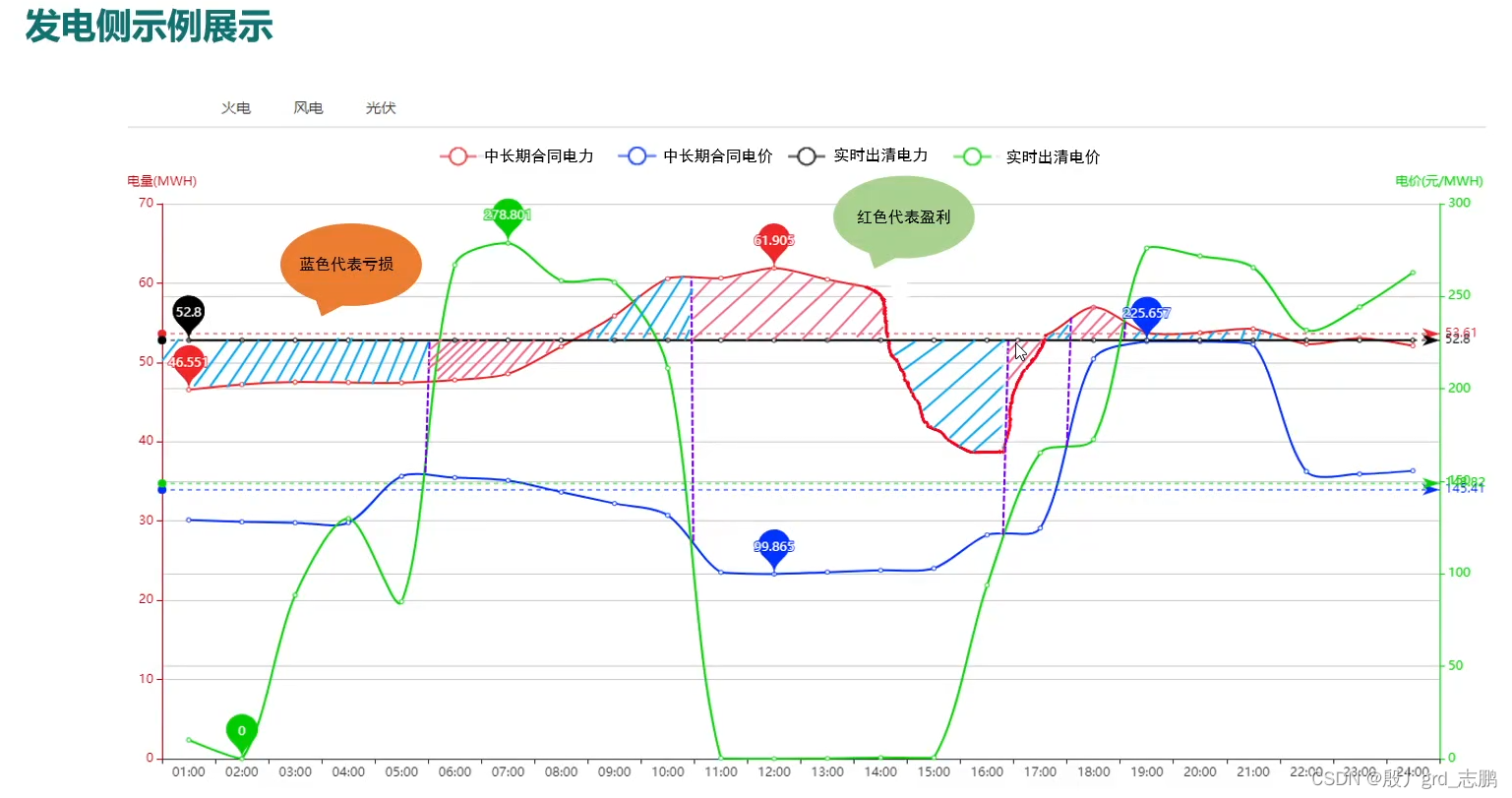The image size is (1512, 798).
Task: Click the 12:00 x-axis tick label
Action: click(774, 772)
